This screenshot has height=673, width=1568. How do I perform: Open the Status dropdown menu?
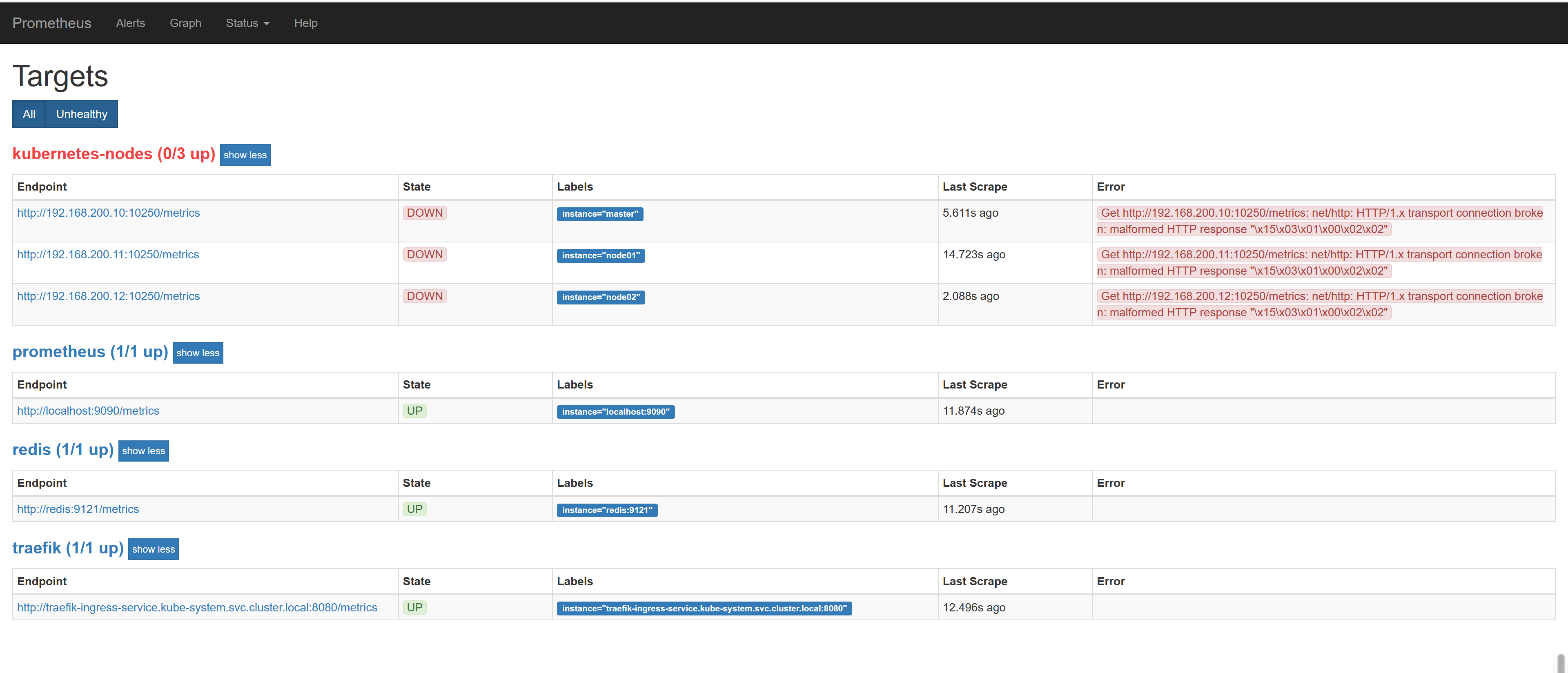247,23
